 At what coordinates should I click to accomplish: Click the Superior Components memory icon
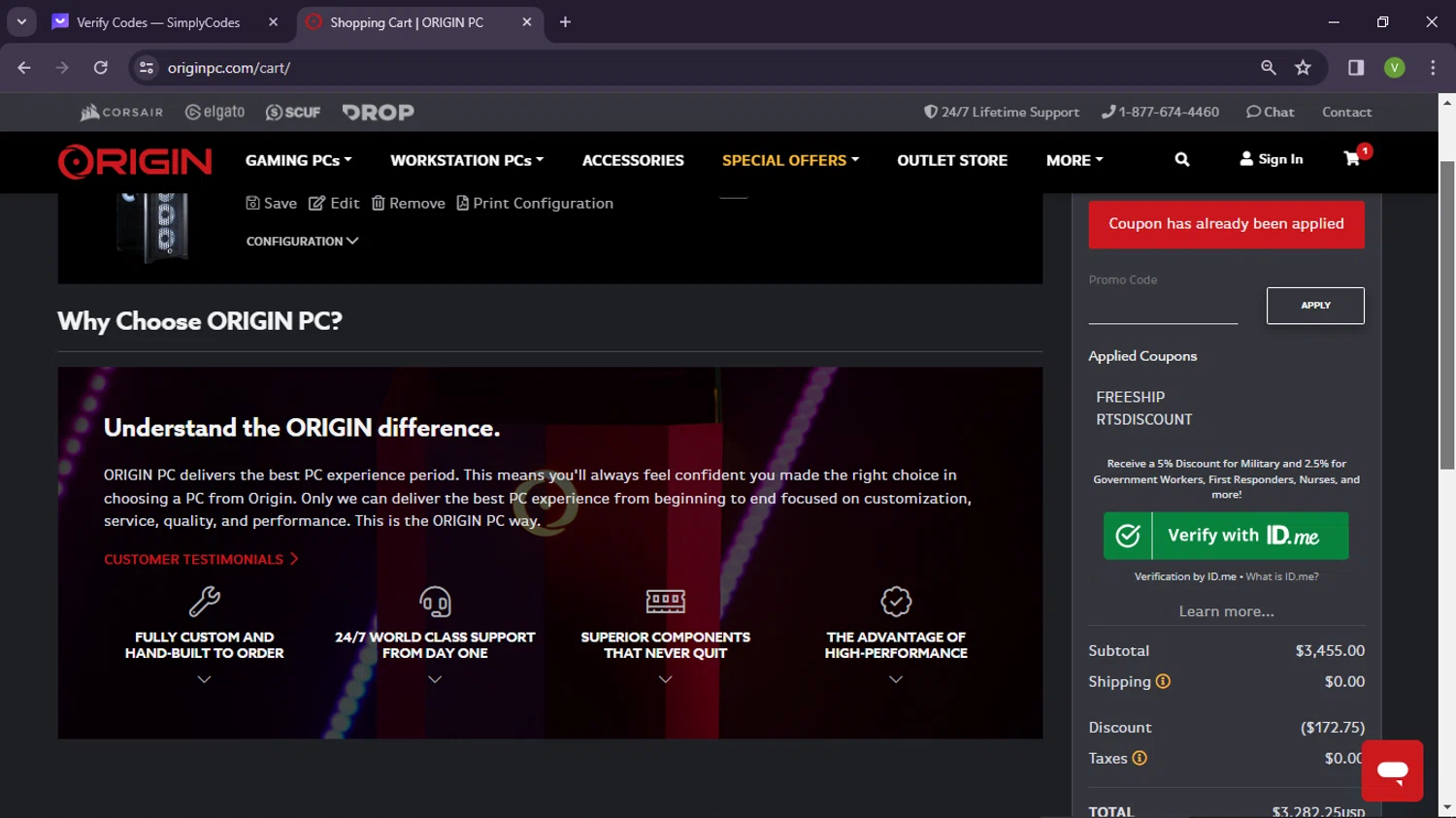tap(666, 602)
